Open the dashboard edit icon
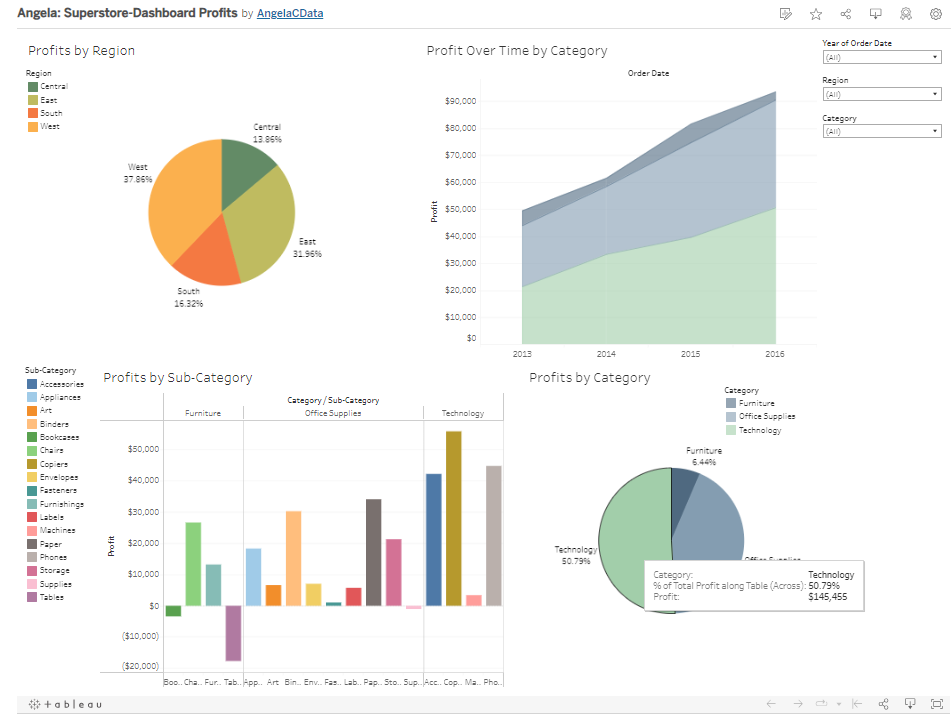This screenshot has height=720, width=952. click(x=786, y=14)
